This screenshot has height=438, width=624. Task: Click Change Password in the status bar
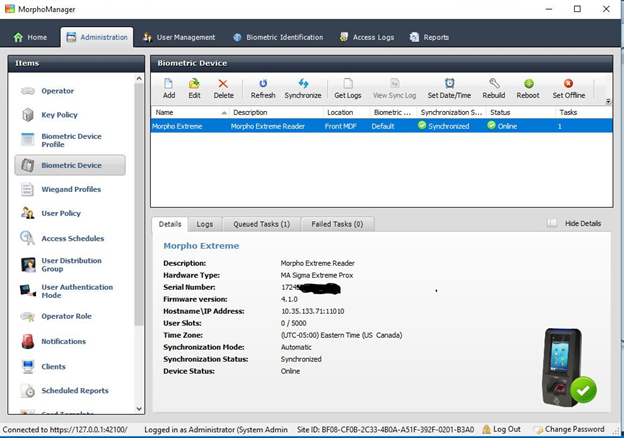pos(569,429)
